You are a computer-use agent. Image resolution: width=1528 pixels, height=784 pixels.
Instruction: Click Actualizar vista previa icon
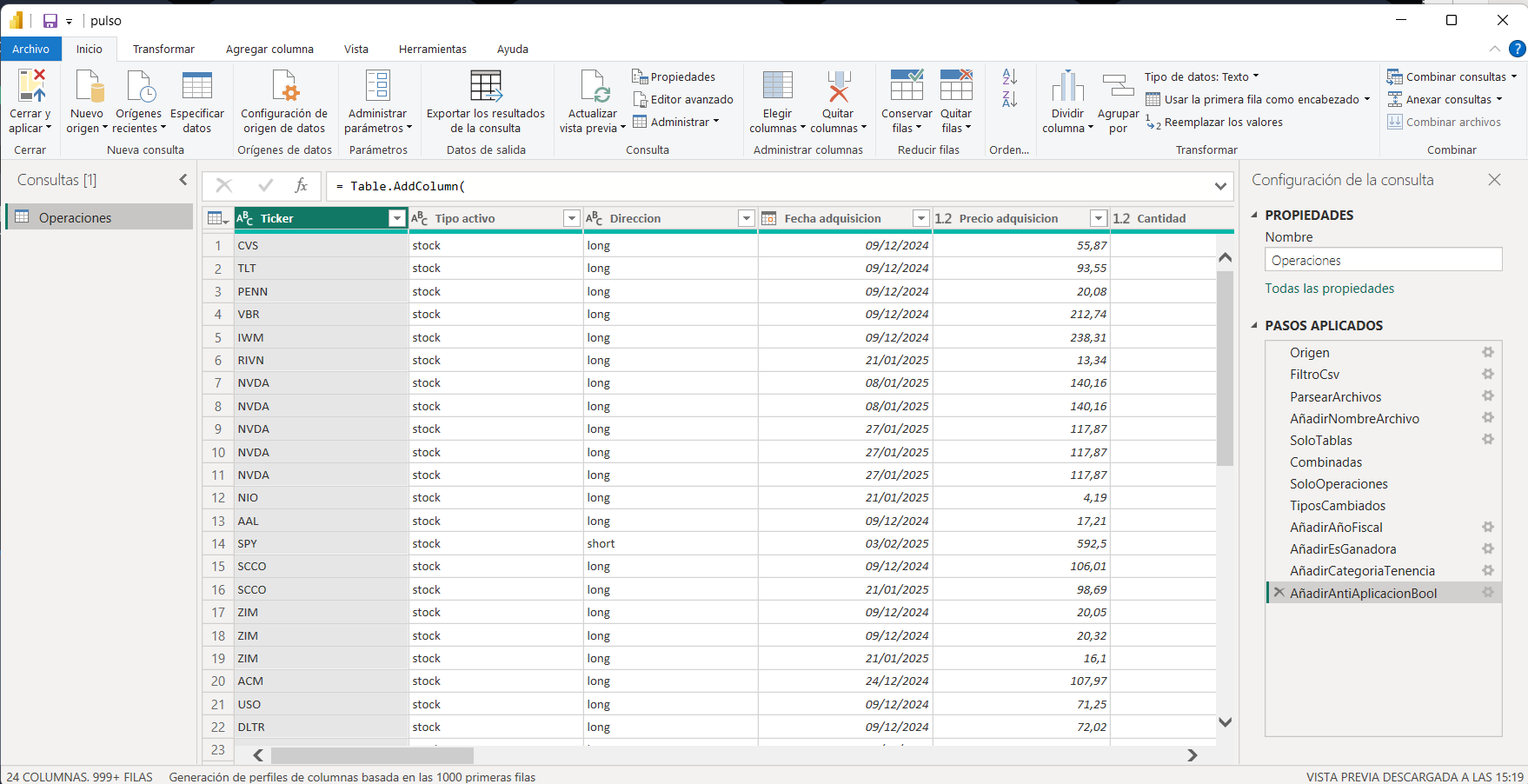pyautogui.click(x=595, y=86)
